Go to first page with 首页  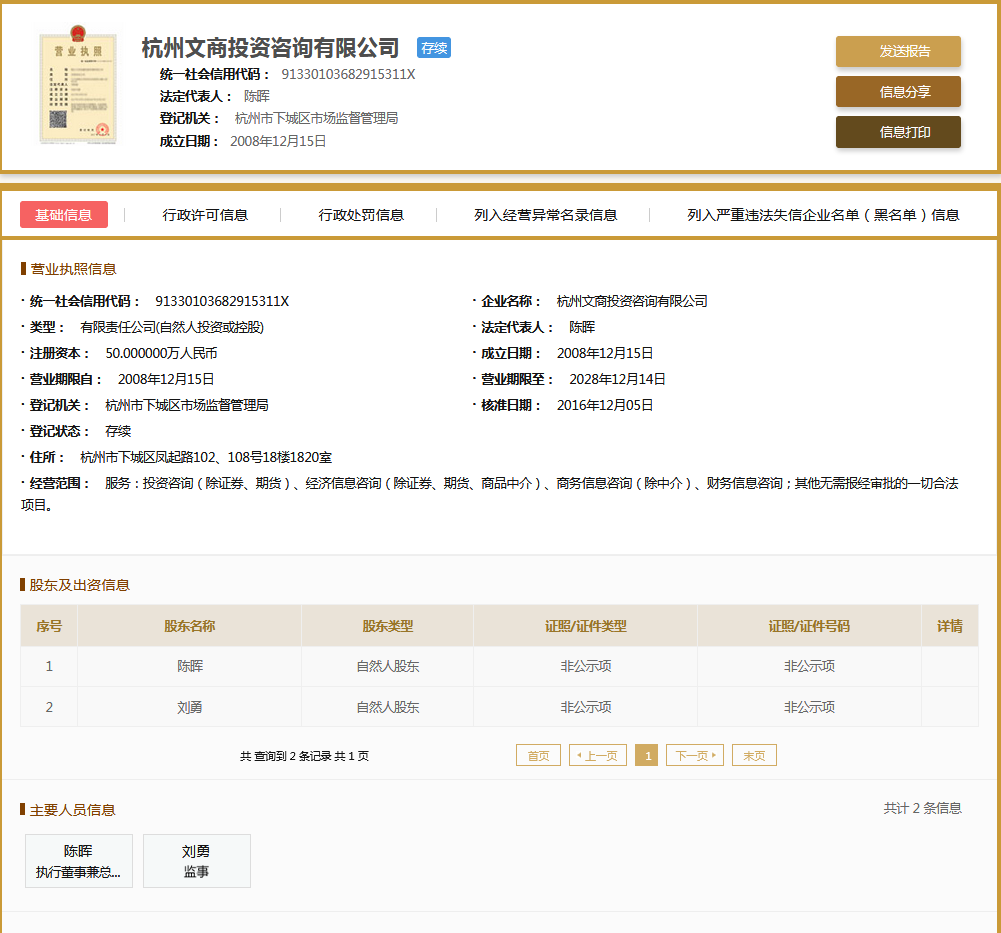click(x=538, y=756)
